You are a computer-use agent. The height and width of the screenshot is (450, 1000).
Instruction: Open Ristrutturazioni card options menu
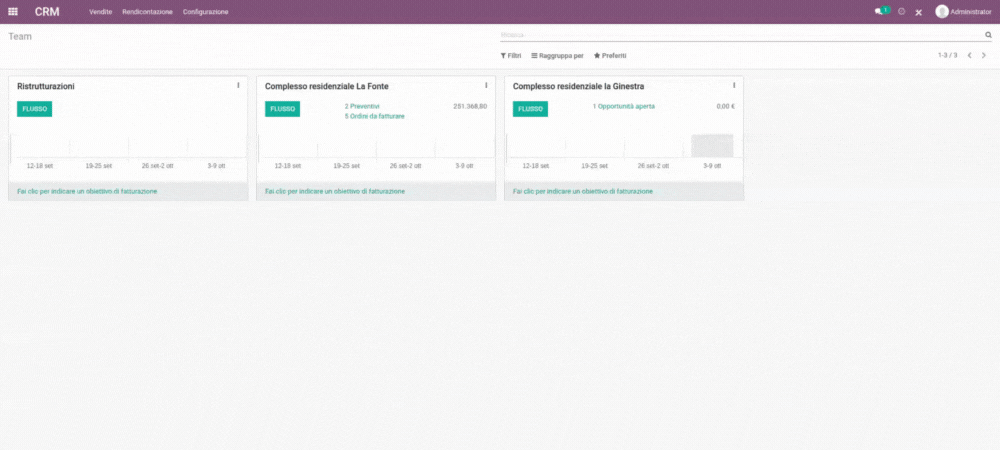coord(238,86)
